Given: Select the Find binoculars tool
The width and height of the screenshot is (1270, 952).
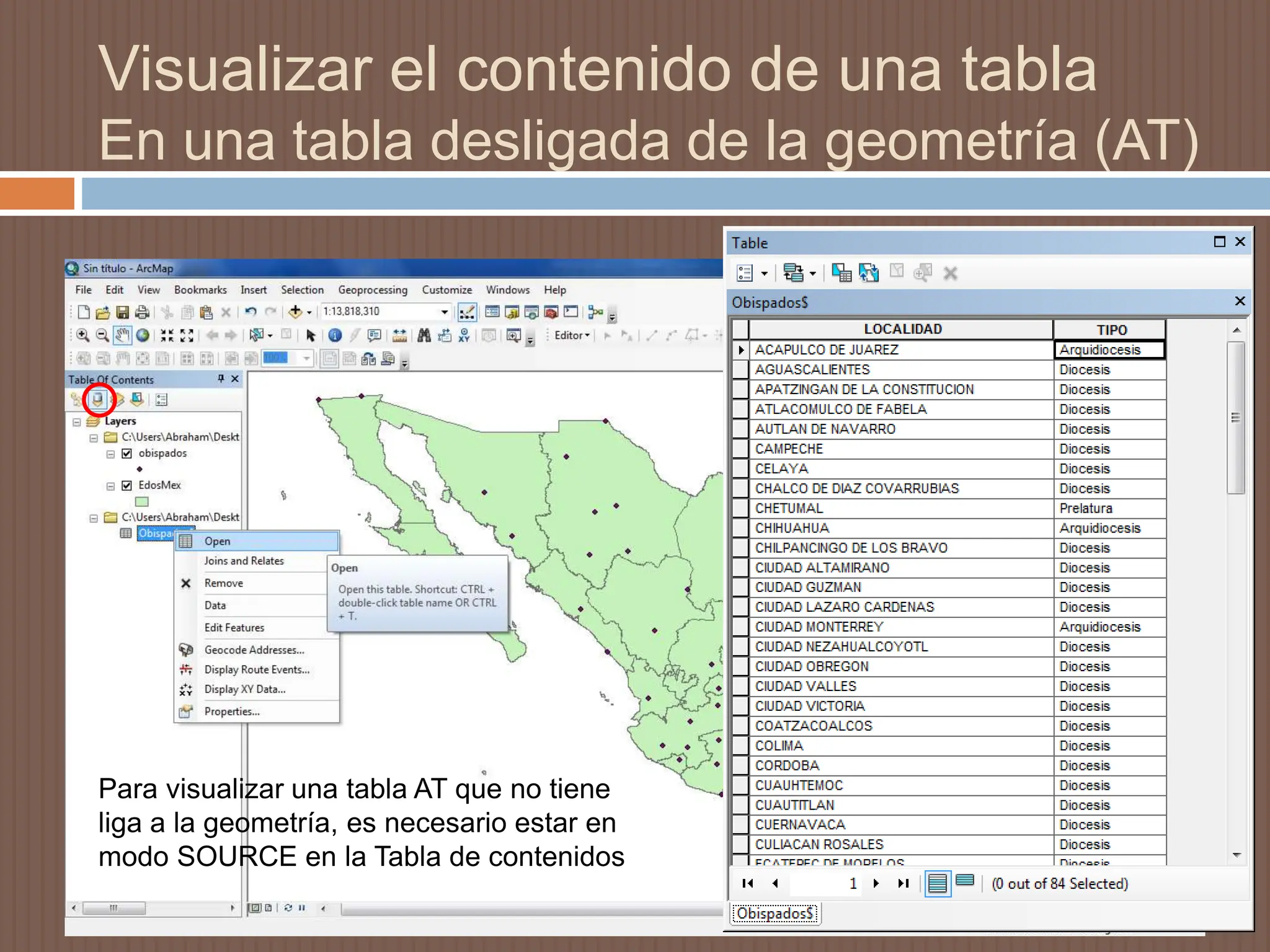Looking at the screenshot, I should click(x=424, y=335).
